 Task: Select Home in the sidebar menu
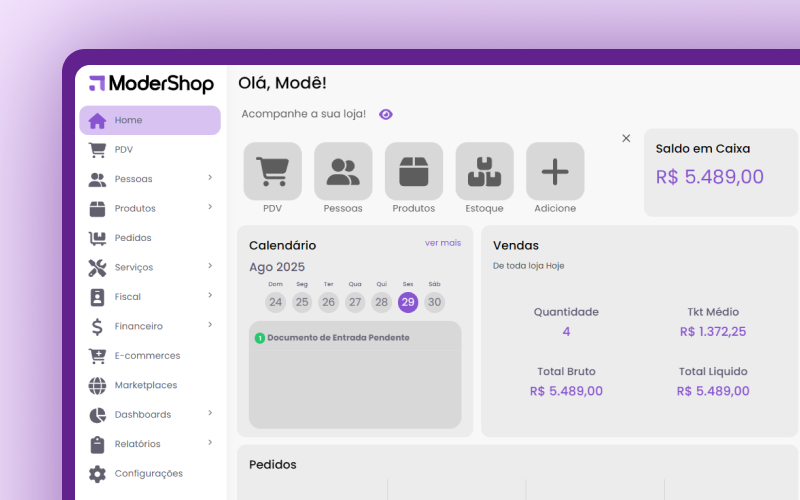click(150, 120)
